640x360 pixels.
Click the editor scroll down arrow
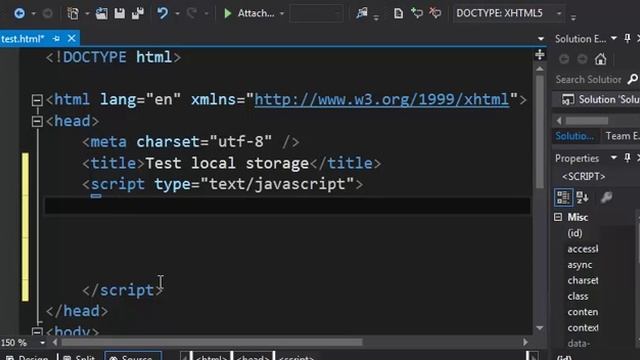click(x=540, y=328)
